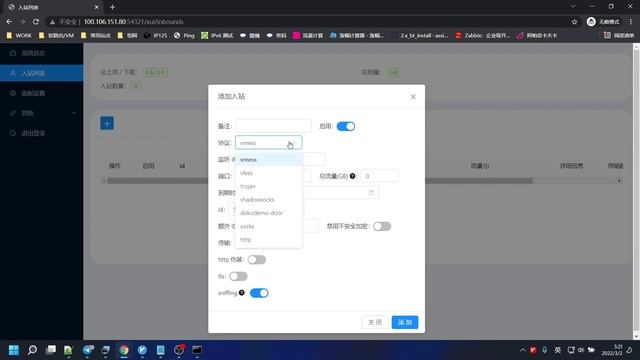Open the browser profile avatar icon
Viewport: 640px width, 360px height.
pyautogui.click(x=591, y=22)
